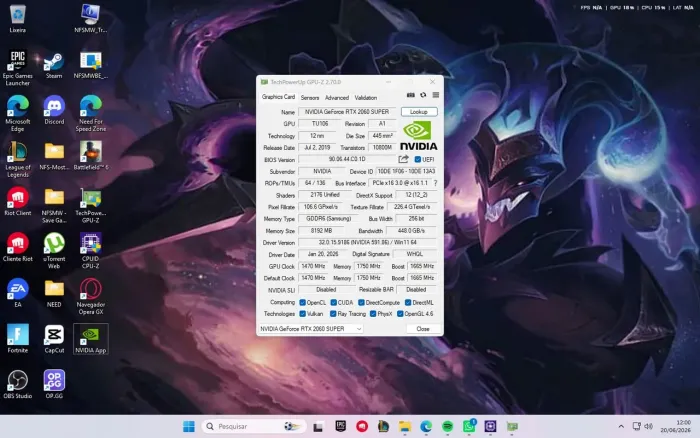Click the taskbar volume icon

pos(649,426)
